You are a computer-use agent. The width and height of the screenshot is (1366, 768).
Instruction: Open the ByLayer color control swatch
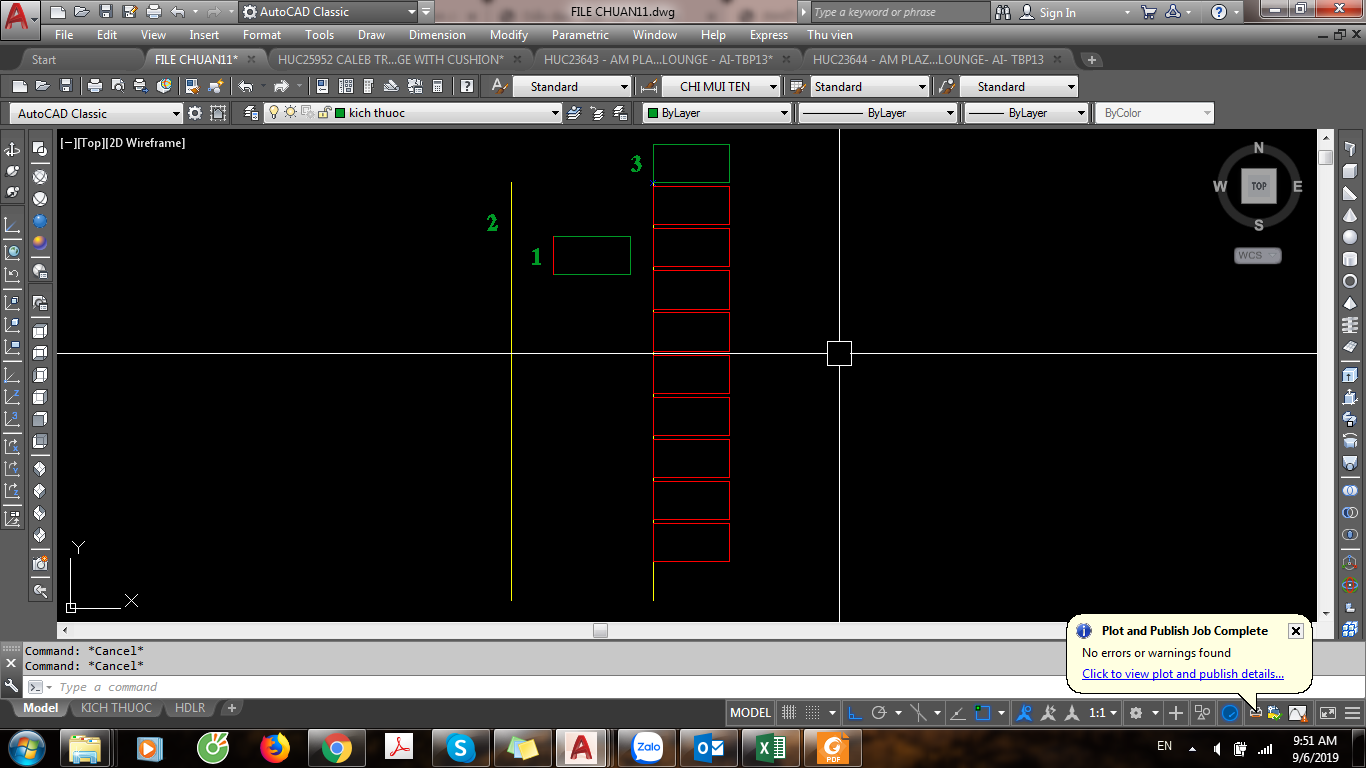(716, 113)
